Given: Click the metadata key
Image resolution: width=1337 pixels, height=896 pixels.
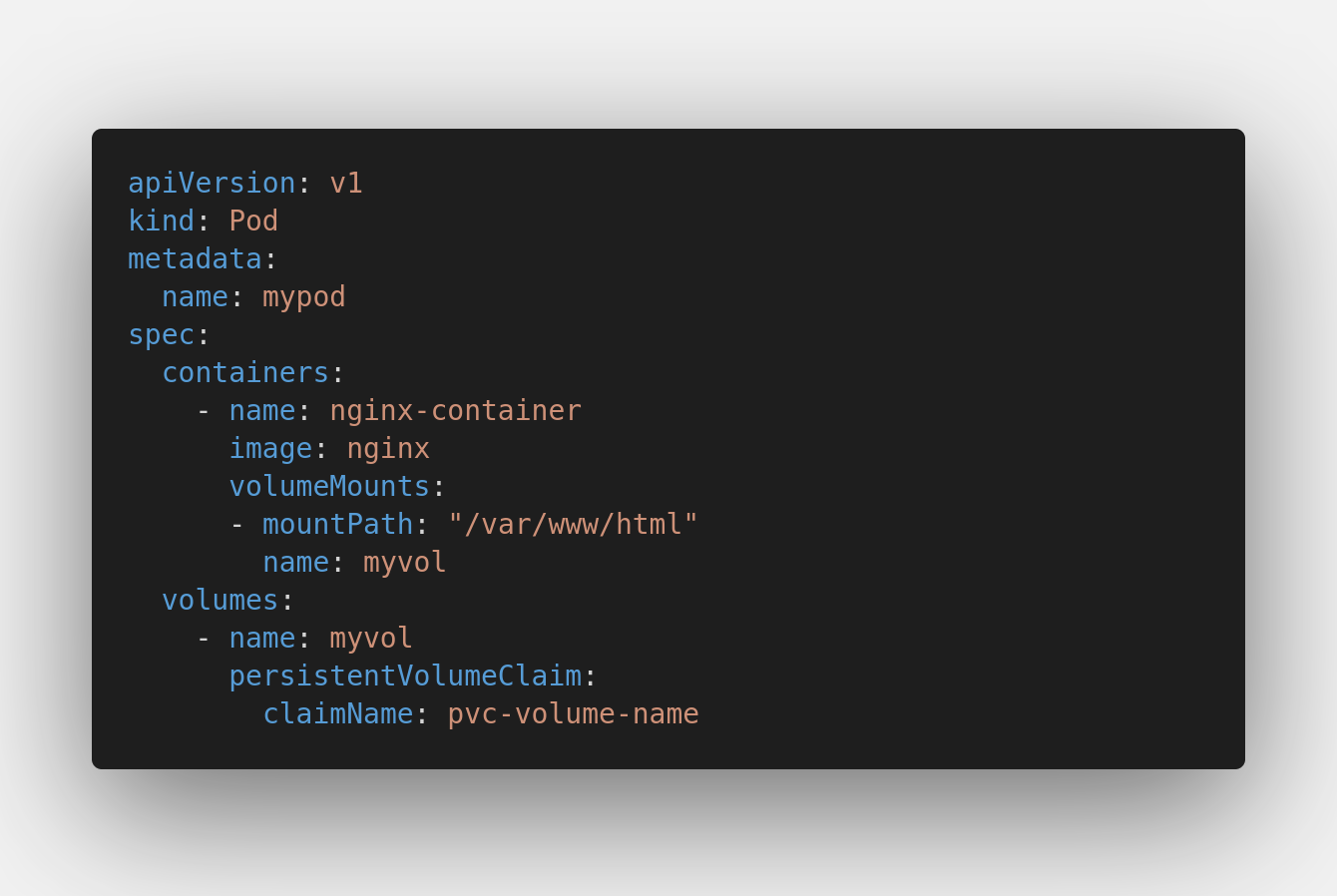Looking at the screenshot, I should (x=195, y=259).
